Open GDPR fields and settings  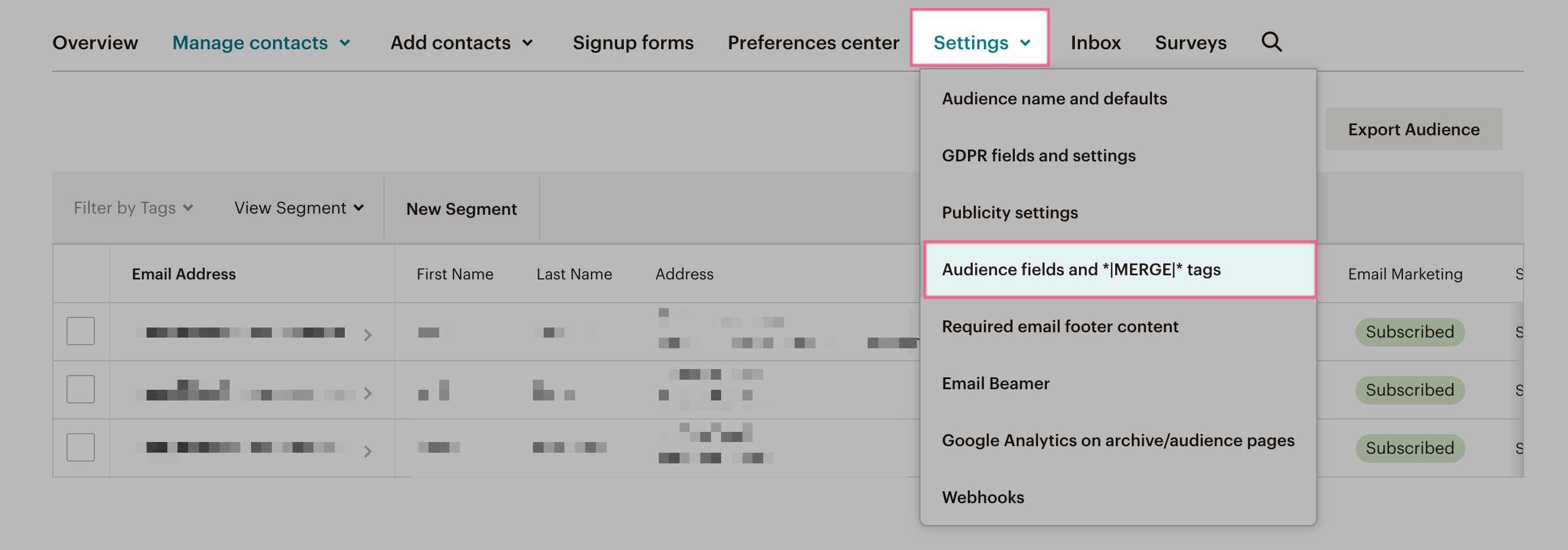pos(1039,156)
